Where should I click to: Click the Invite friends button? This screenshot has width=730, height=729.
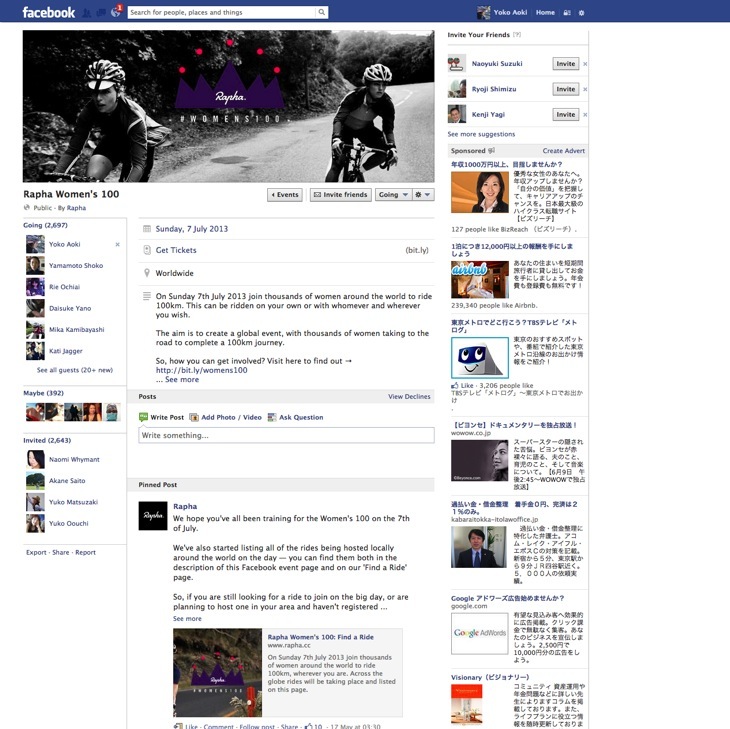(341, 195)
